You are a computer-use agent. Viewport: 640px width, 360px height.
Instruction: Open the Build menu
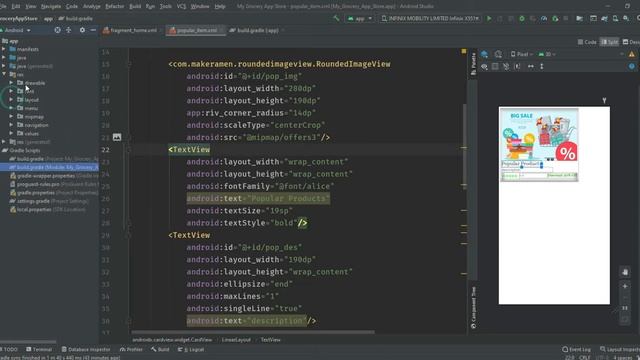coord(135,6)
